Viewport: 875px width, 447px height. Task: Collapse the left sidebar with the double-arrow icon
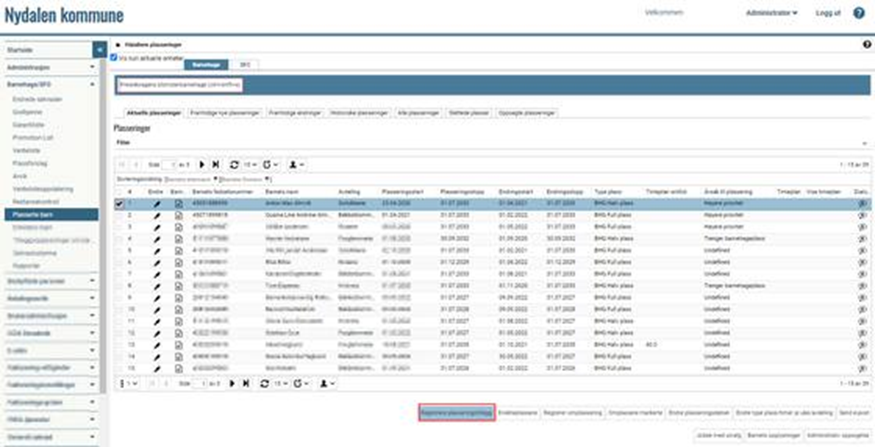[99, 48]
